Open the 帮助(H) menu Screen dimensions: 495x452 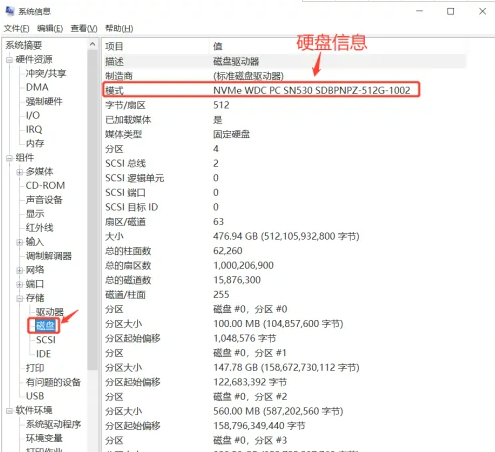point(119,29)
